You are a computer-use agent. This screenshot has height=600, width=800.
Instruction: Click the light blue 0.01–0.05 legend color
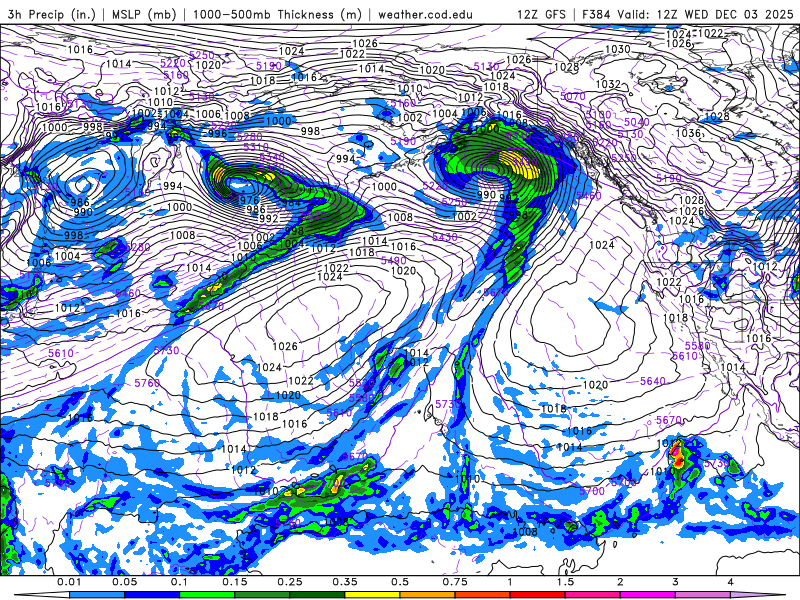pos(96,595)
